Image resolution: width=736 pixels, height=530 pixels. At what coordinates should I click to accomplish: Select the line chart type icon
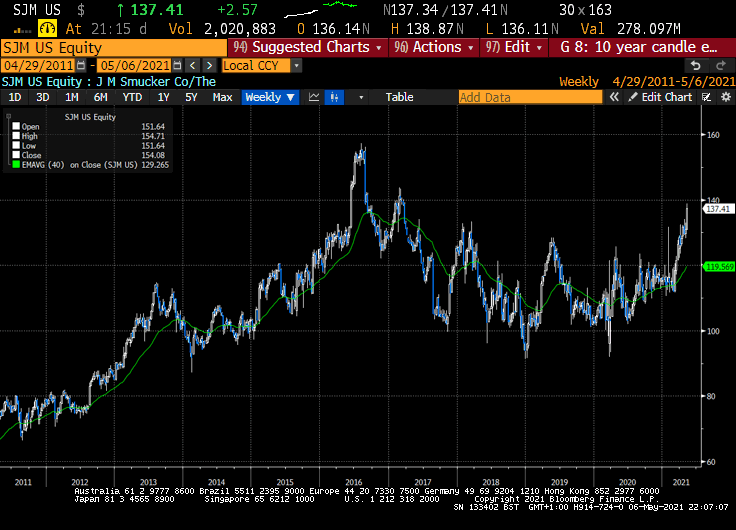[314, 97]
